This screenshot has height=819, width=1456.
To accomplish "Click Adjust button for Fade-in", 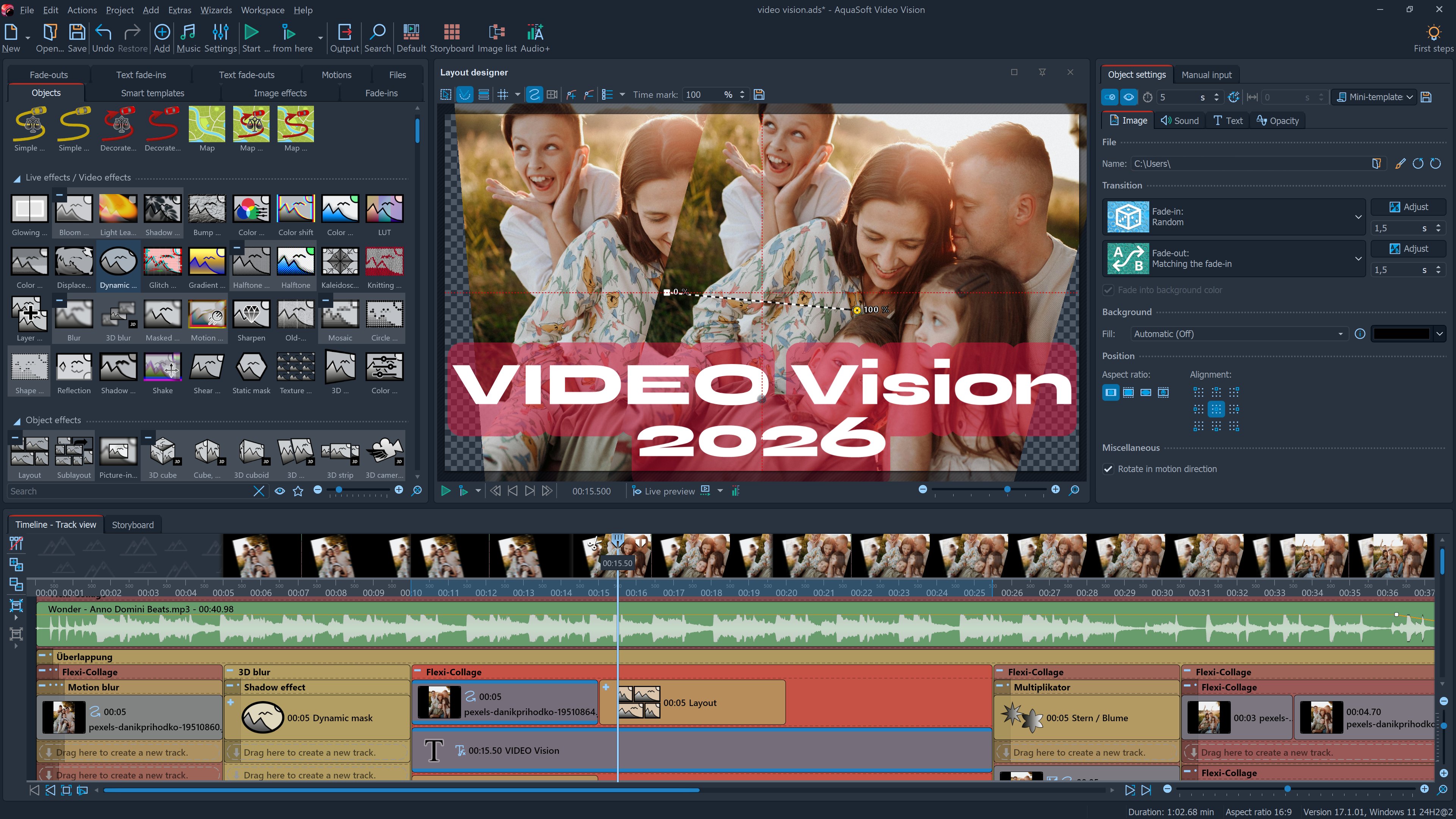I will tap(1408, 207).
